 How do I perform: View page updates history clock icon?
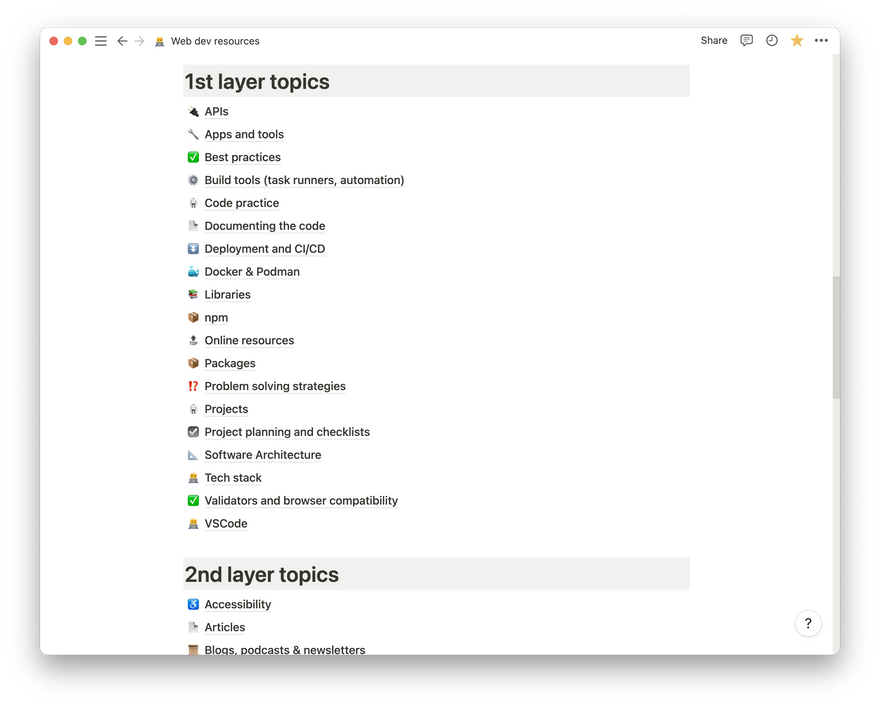771,41
